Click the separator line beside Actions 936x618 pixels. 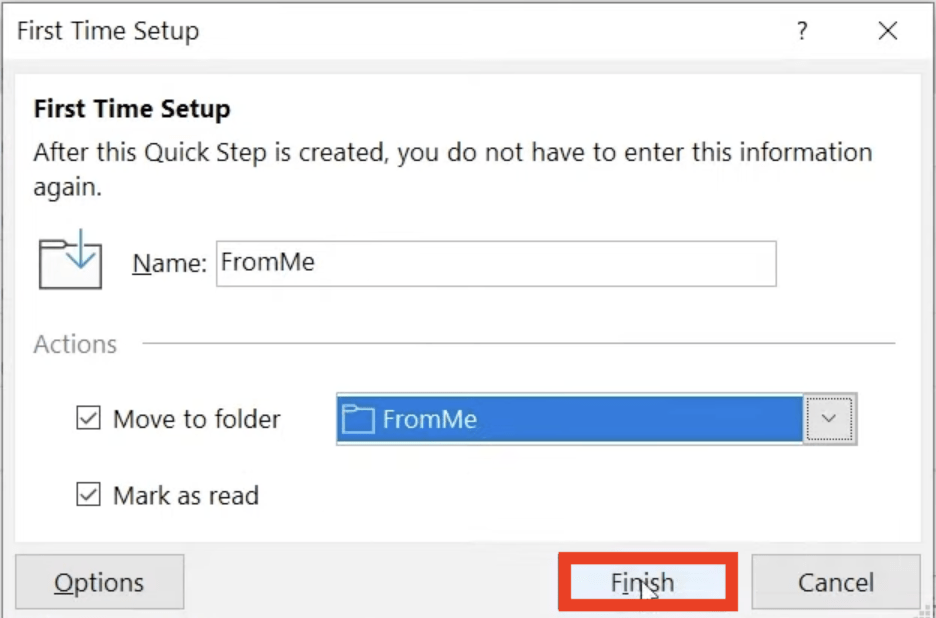519,343
